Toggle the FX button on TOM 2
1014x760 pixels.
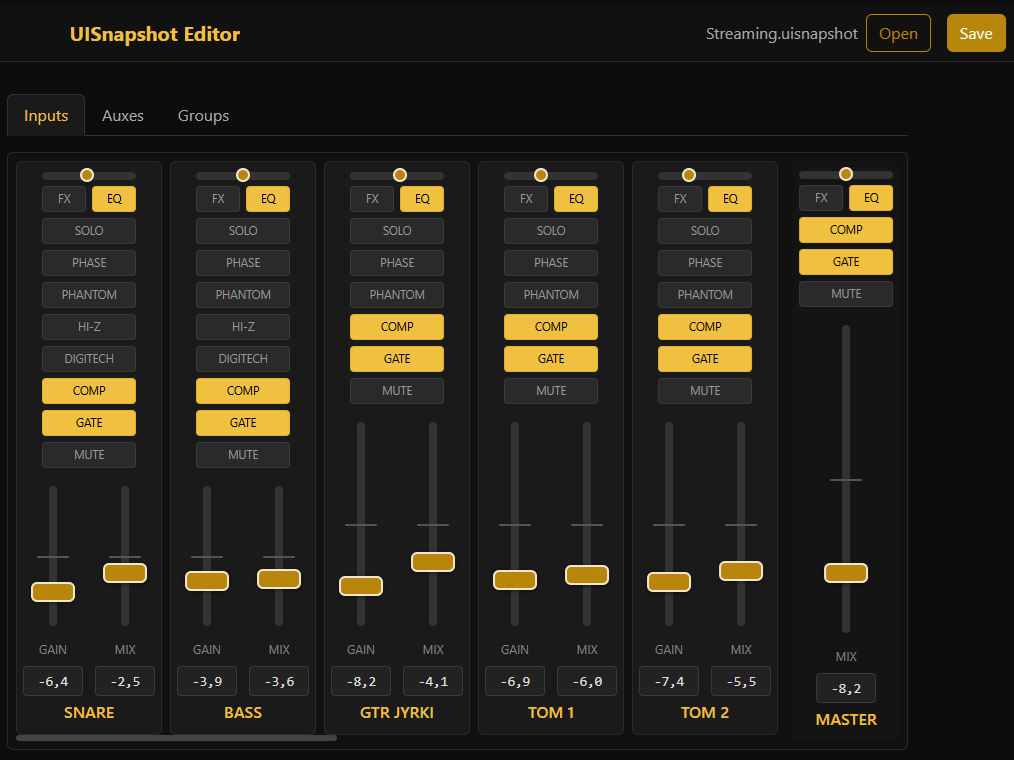coord(680,199)
